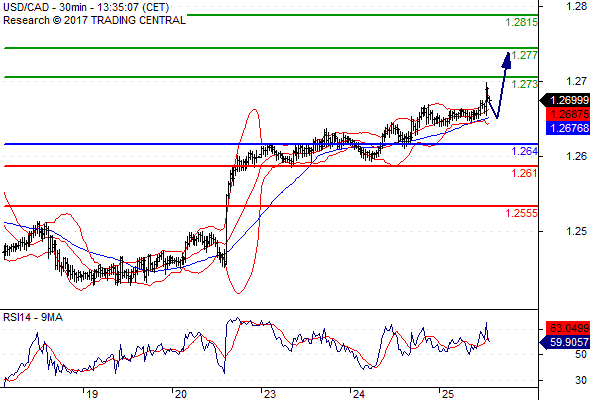Click the red 1.2555 support label
This screenshot has height=400, width=590.
point(522,213)
